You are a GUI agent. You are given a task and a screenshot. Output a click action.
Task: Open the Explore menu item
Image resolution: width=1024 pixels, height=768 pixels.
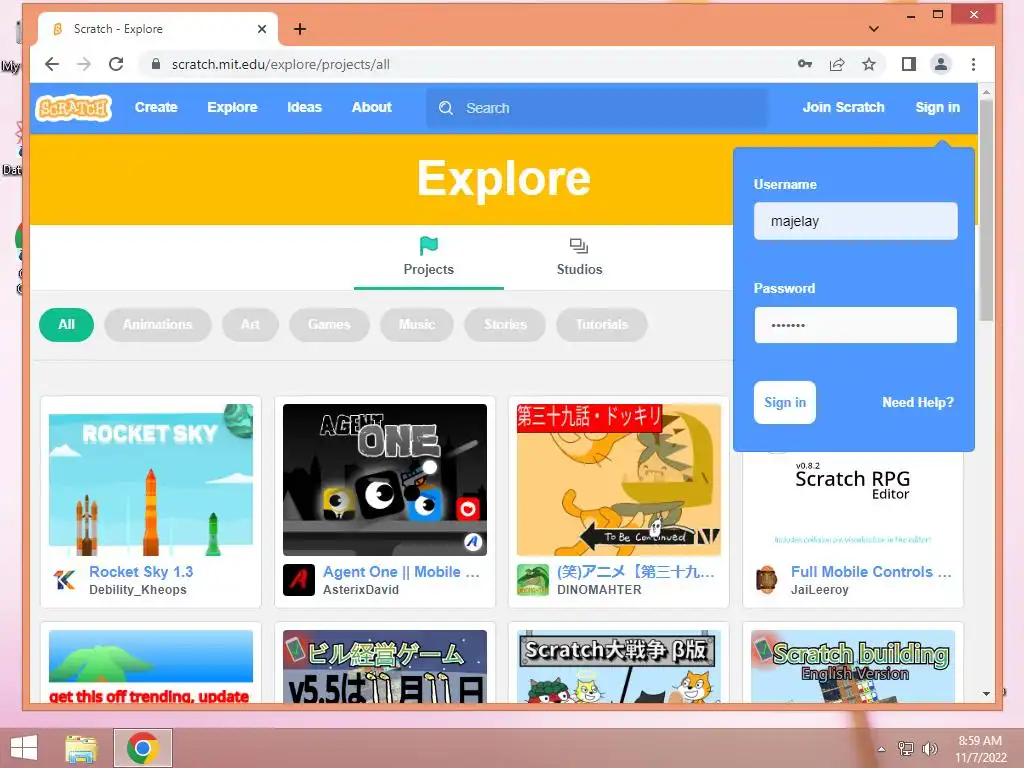[232, 107]
